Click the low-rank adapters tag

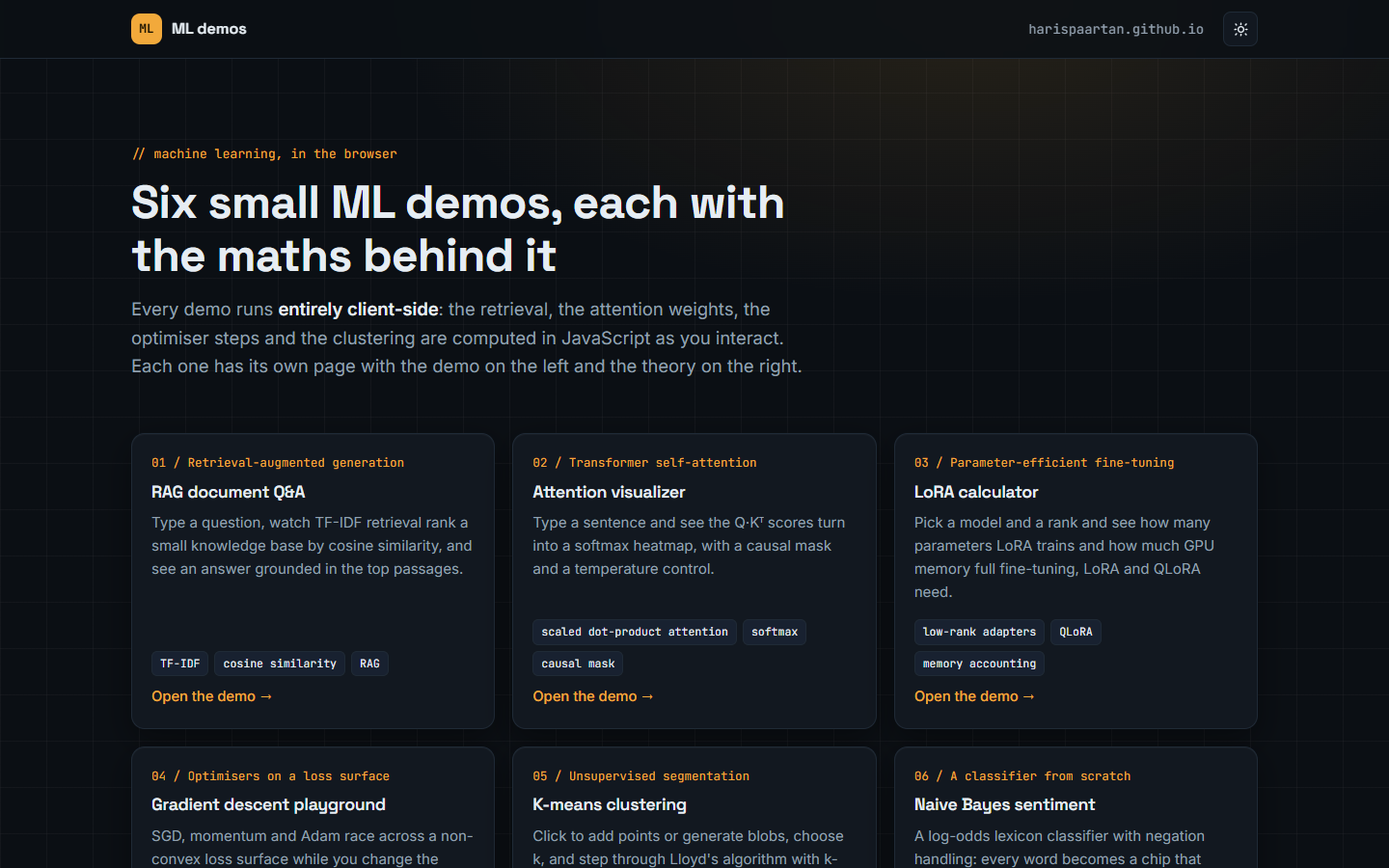pos(979,632)
